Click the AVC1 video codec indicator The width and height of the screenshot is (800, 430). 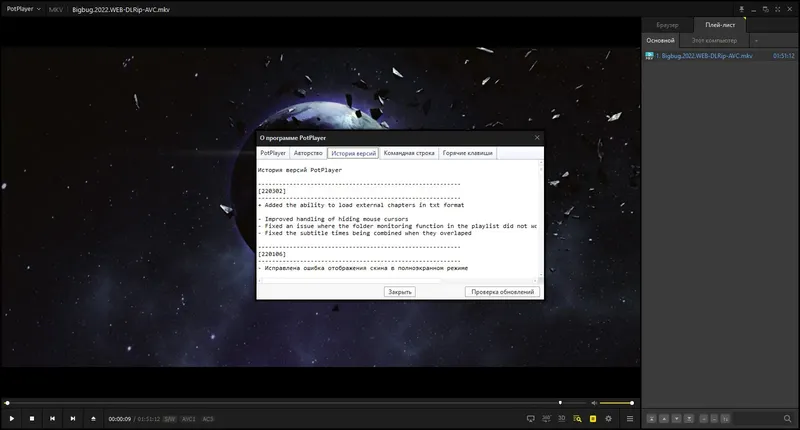coord(189,419)
